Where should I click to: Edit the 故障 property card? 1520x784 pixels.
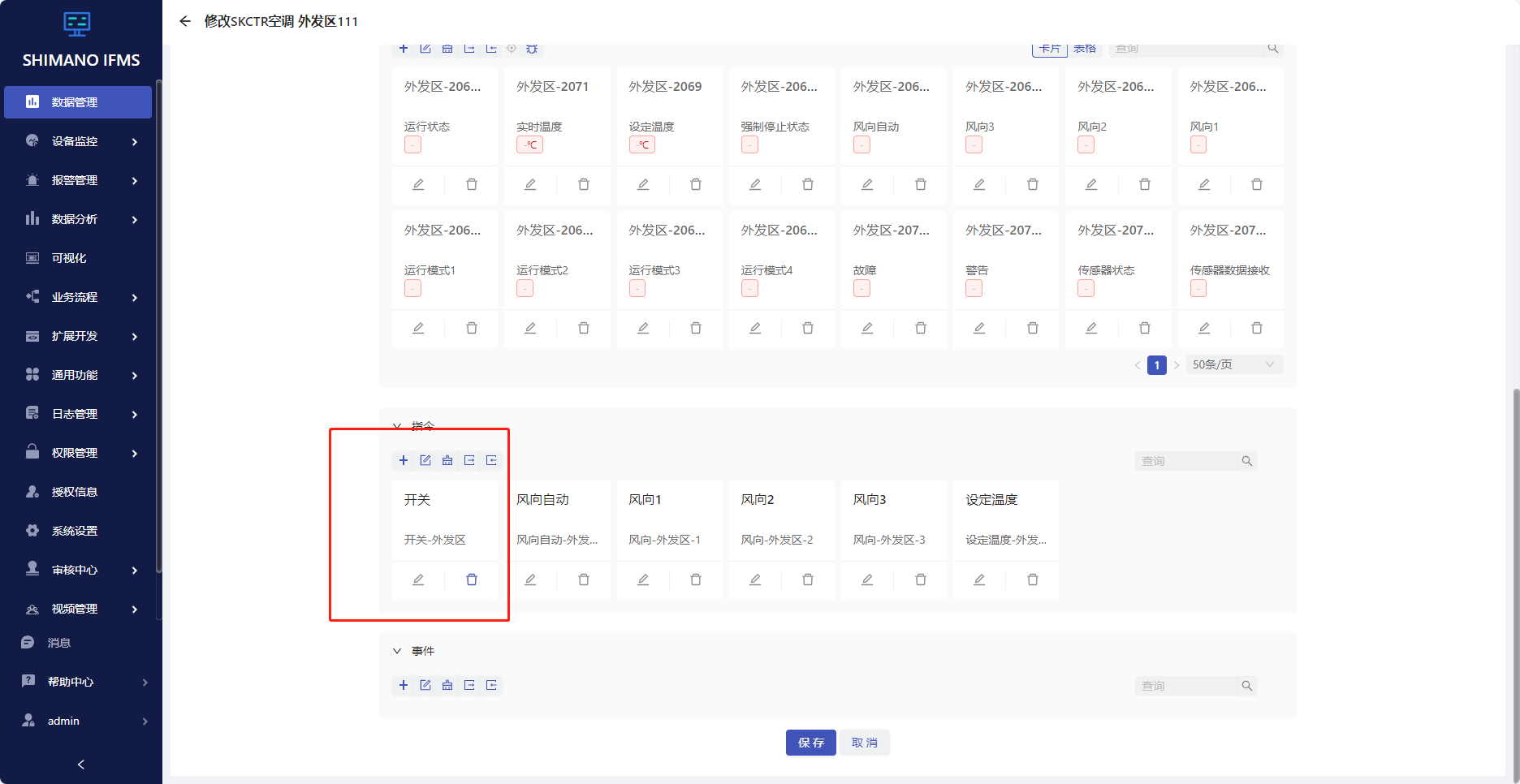coord(867,328)
